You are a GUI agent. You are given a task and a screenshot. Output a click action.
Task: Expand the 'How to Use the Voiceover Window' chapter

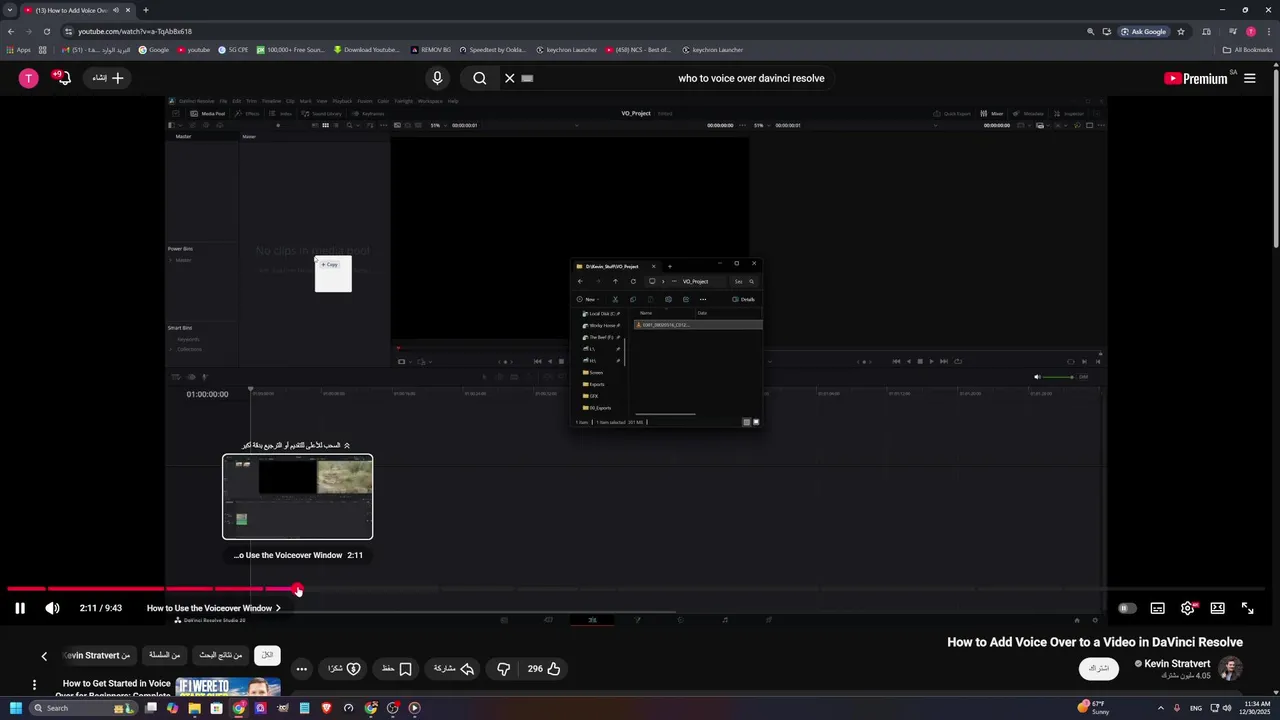(214, 608)
